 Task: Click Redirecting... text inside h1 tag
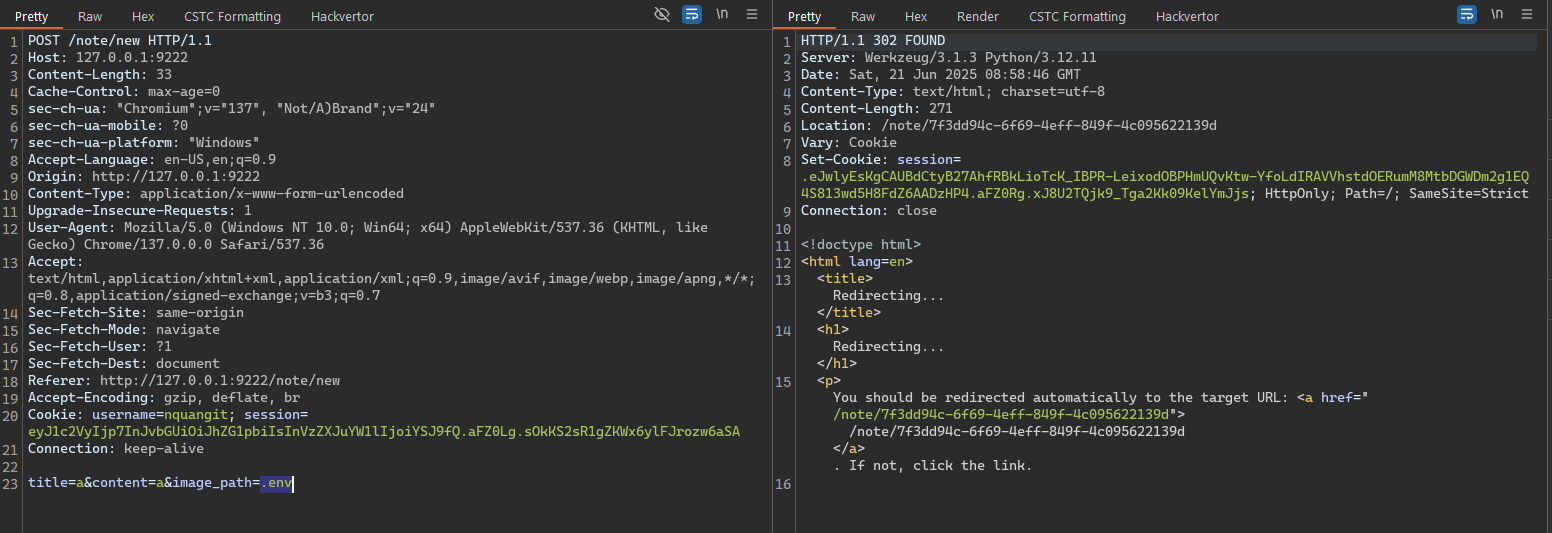coord(889,347)
